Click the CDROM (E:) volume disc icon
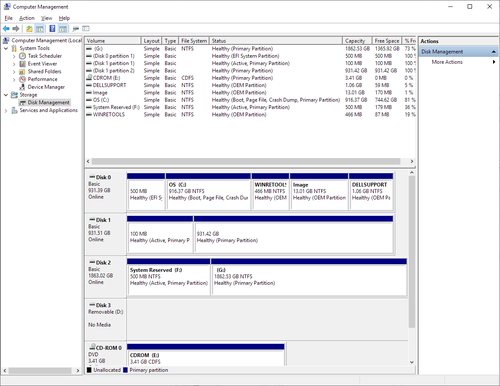Screen dimensions: 500x386 coord(89,78)
